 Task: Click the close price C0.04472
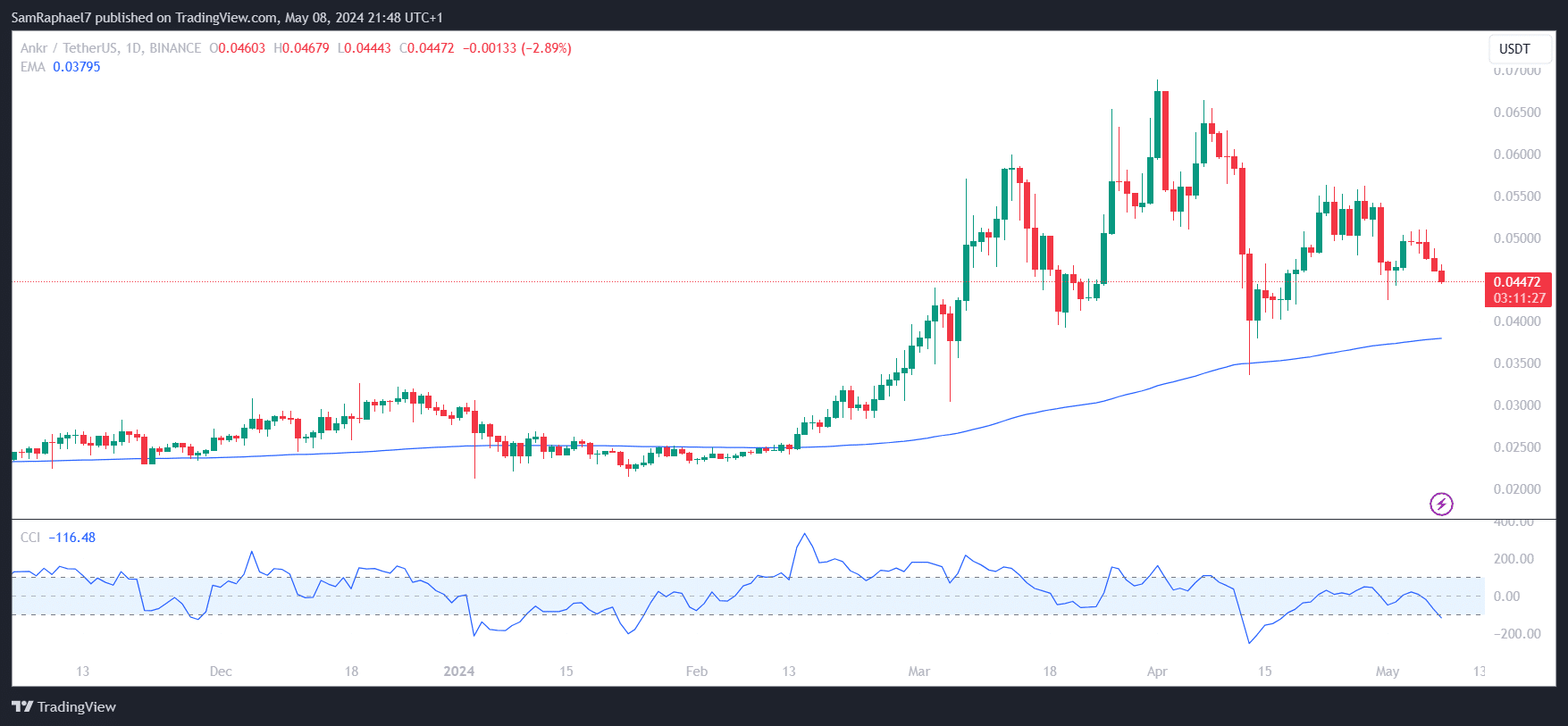tap(427, 48)
